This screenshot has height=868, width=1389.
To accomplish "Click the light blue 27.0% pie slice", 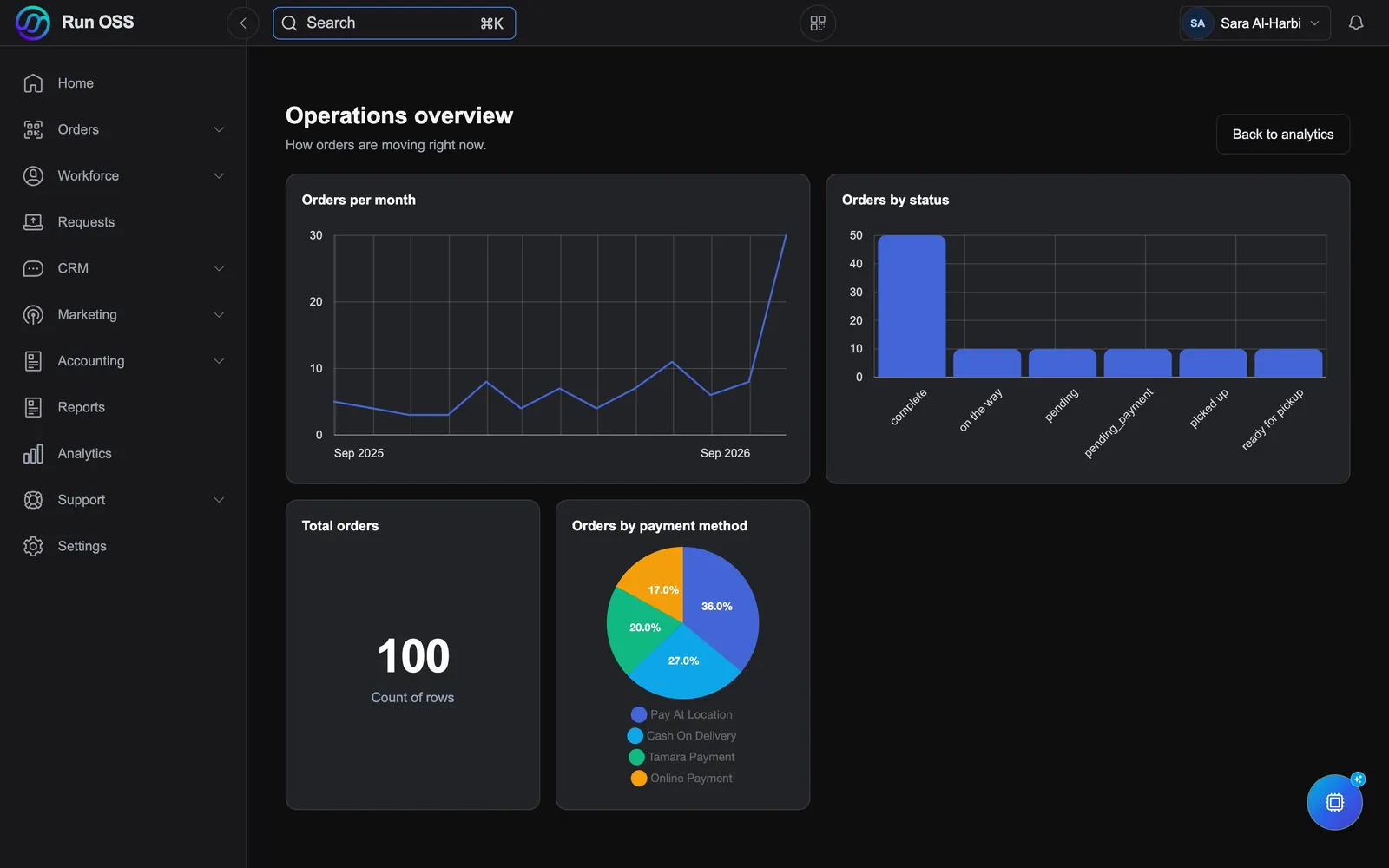I will (x=683, y=668).
